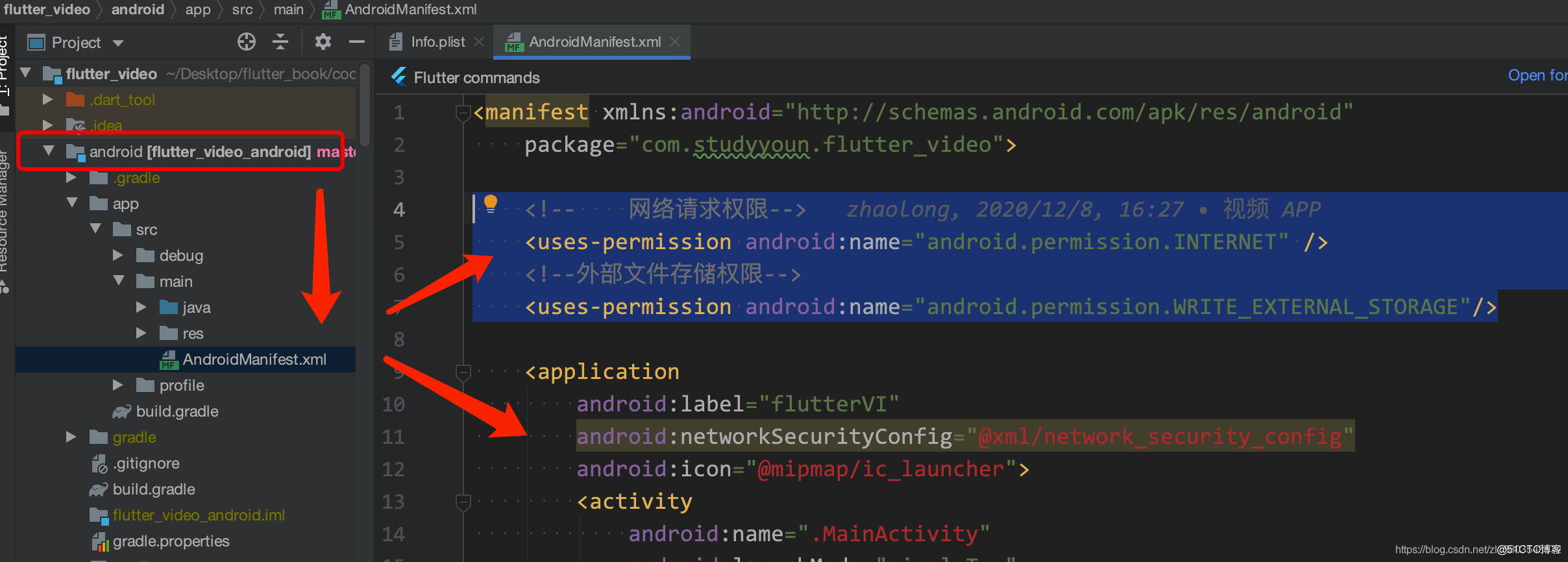Click the 'Open for' link in Flutter bar
Image resolution: width=1568 pixels, height=562 pixels.
pyautogui.click(x=1537, y=75)
